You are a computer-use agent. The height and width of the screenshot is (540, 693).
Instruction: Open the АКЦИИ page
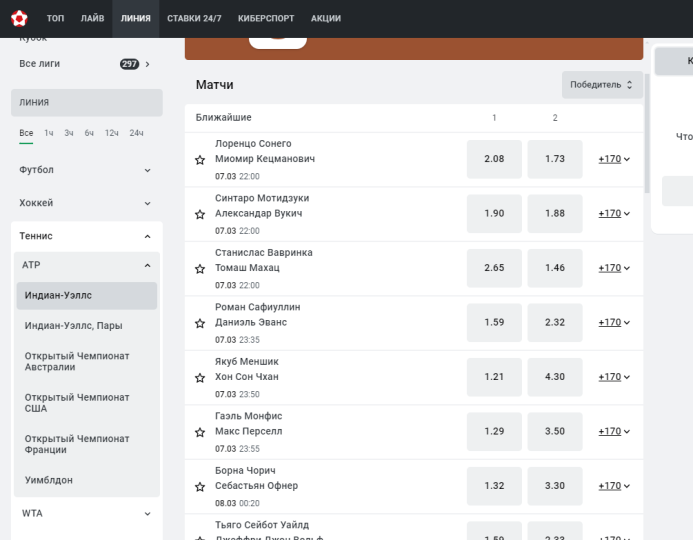(x=326, y=18)
